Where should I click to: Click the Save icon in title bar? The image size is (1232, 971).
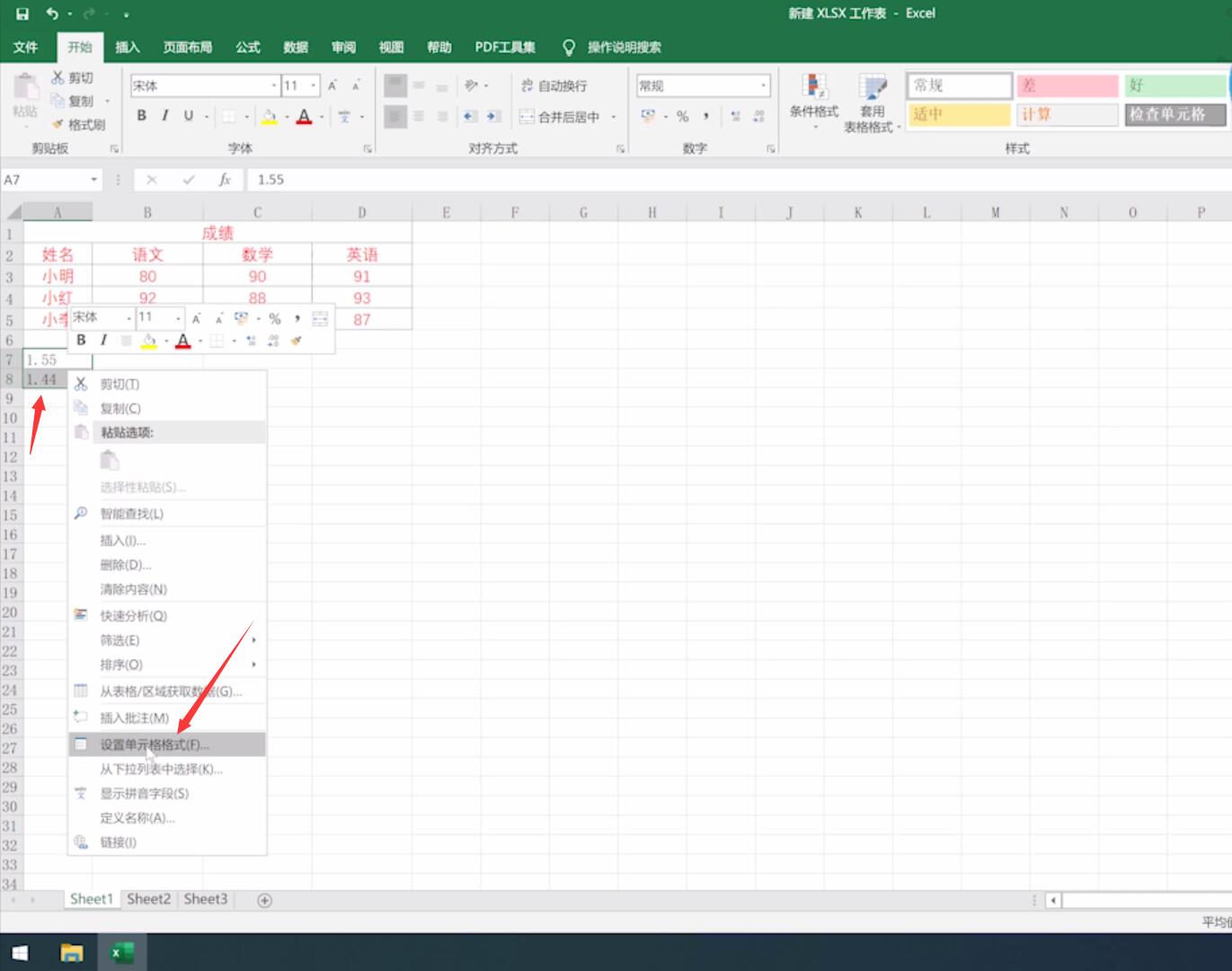(x=22, y=13)
